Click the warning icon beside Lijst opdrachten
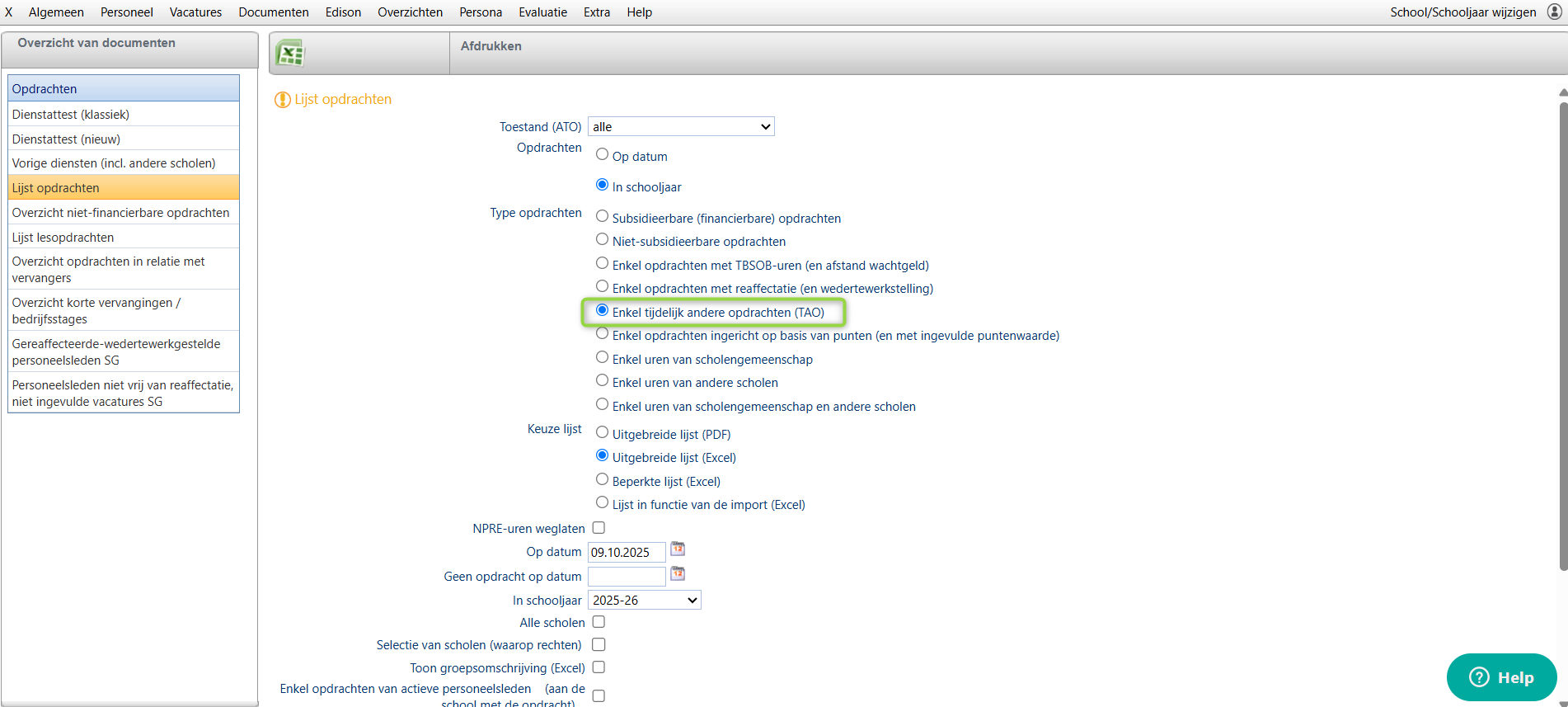 tap(282, 100)
